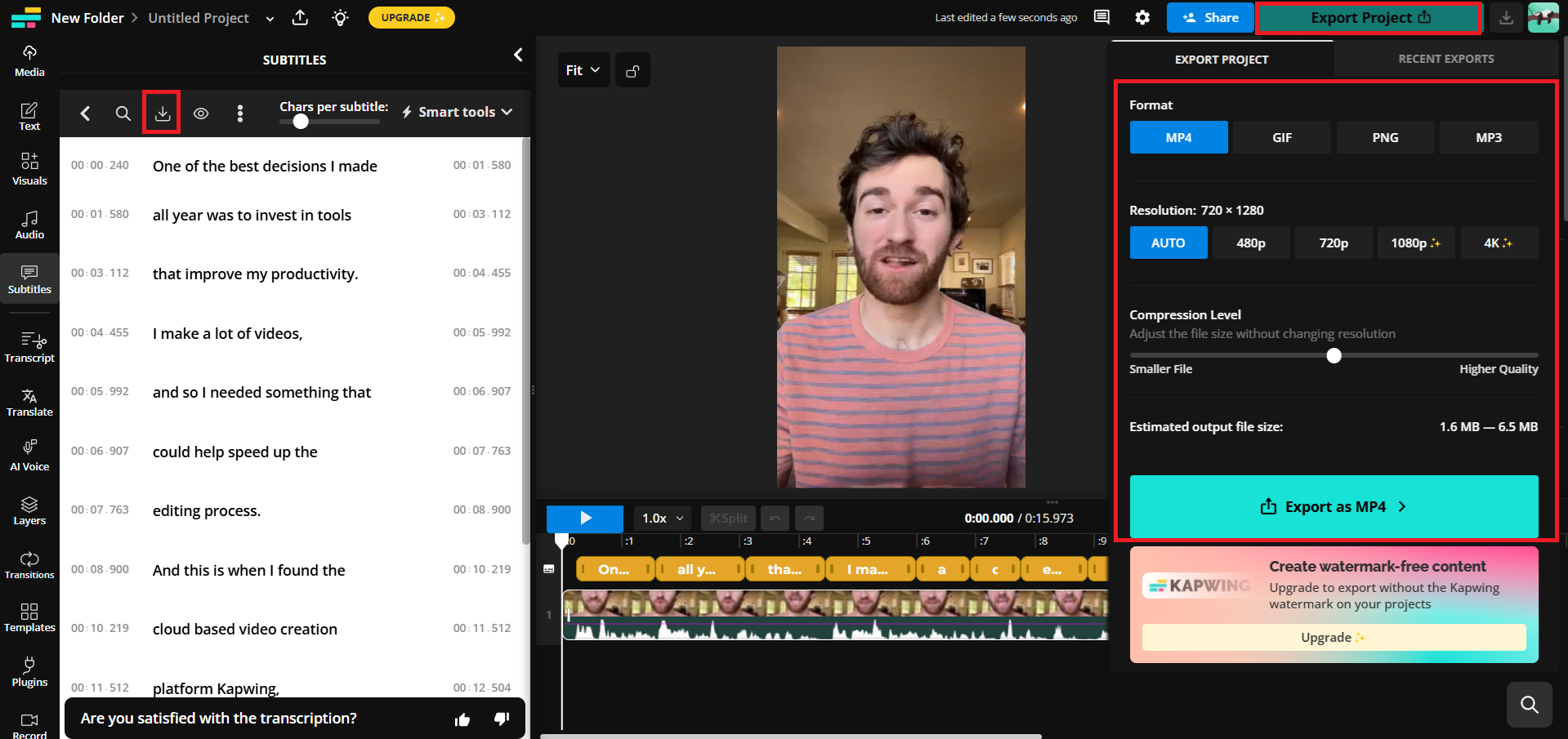
Task: Open the Plugins panel
Action: coord(29,671)
